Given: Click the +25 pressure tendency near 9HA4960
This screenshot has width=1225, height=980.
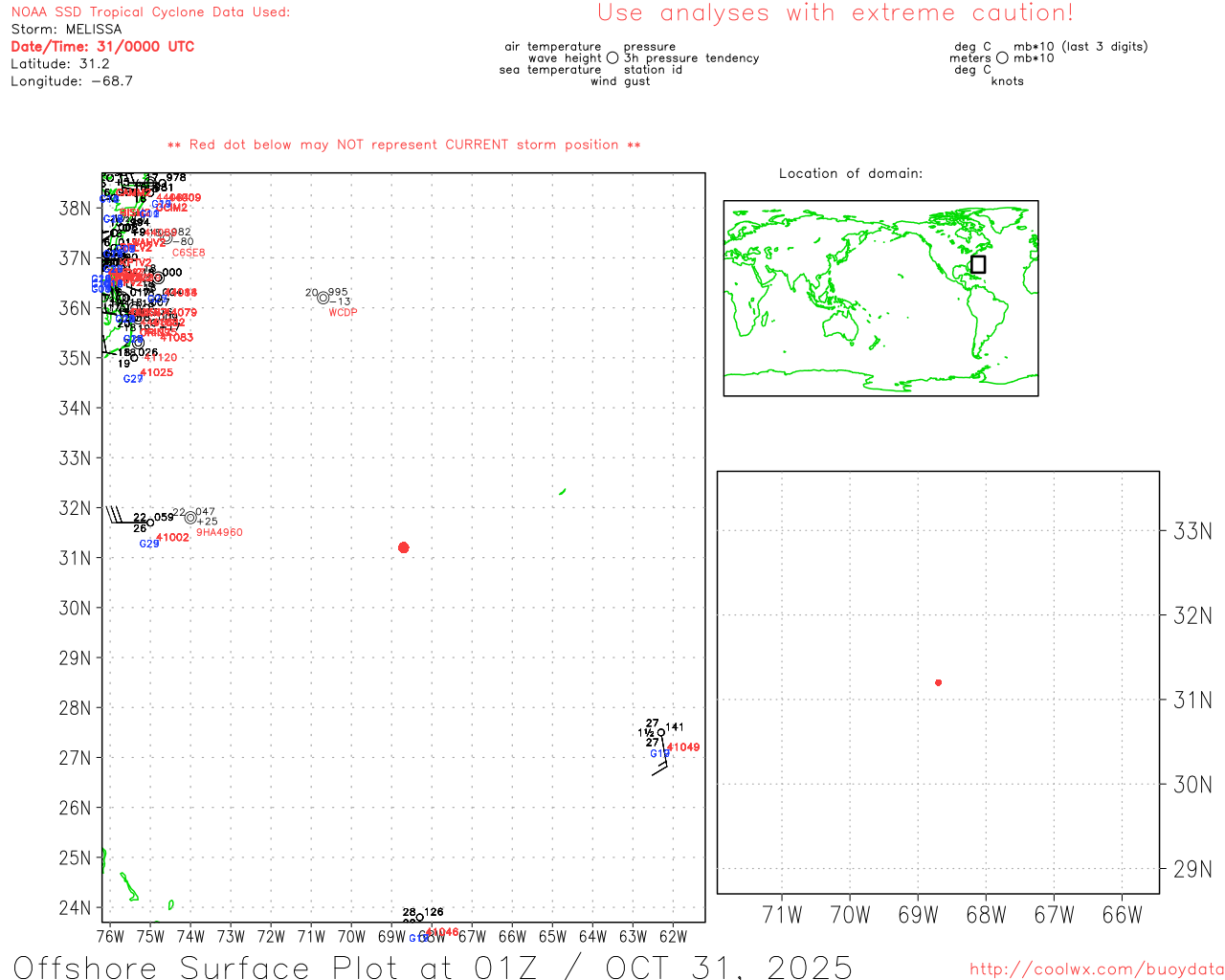Looking at the screenshot, I should point(207,522).
